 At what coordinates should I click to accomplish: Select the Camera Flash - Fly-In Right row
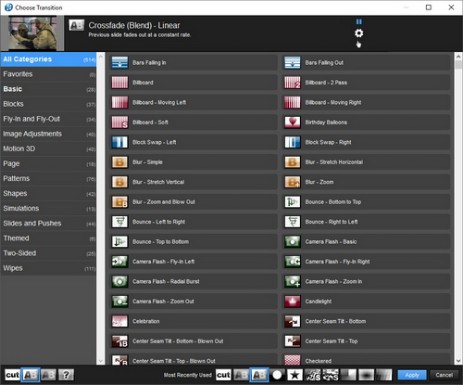coord(366,261)
